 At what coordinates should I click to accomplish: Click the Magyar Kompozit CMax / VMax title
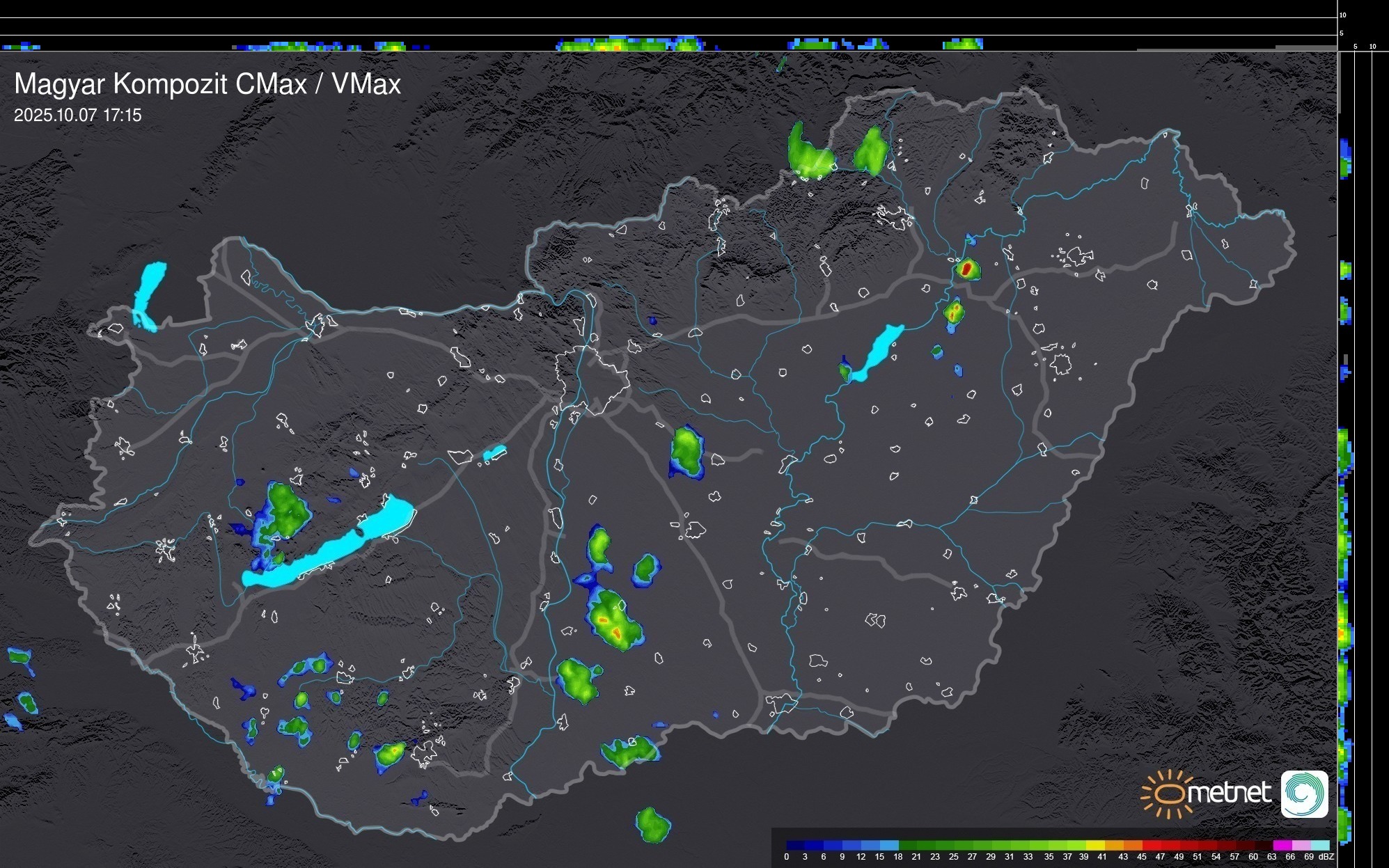207,84
